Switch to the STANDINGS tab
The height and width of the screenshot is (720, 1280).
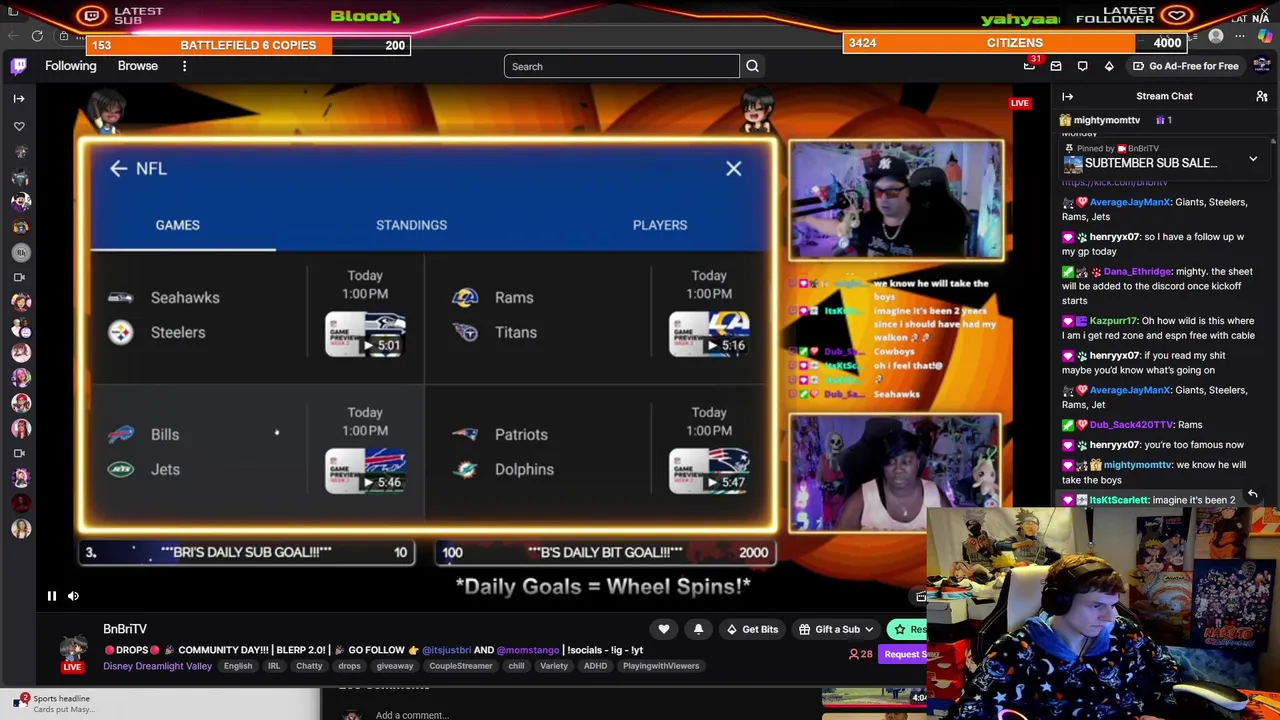tap(411, 225)
